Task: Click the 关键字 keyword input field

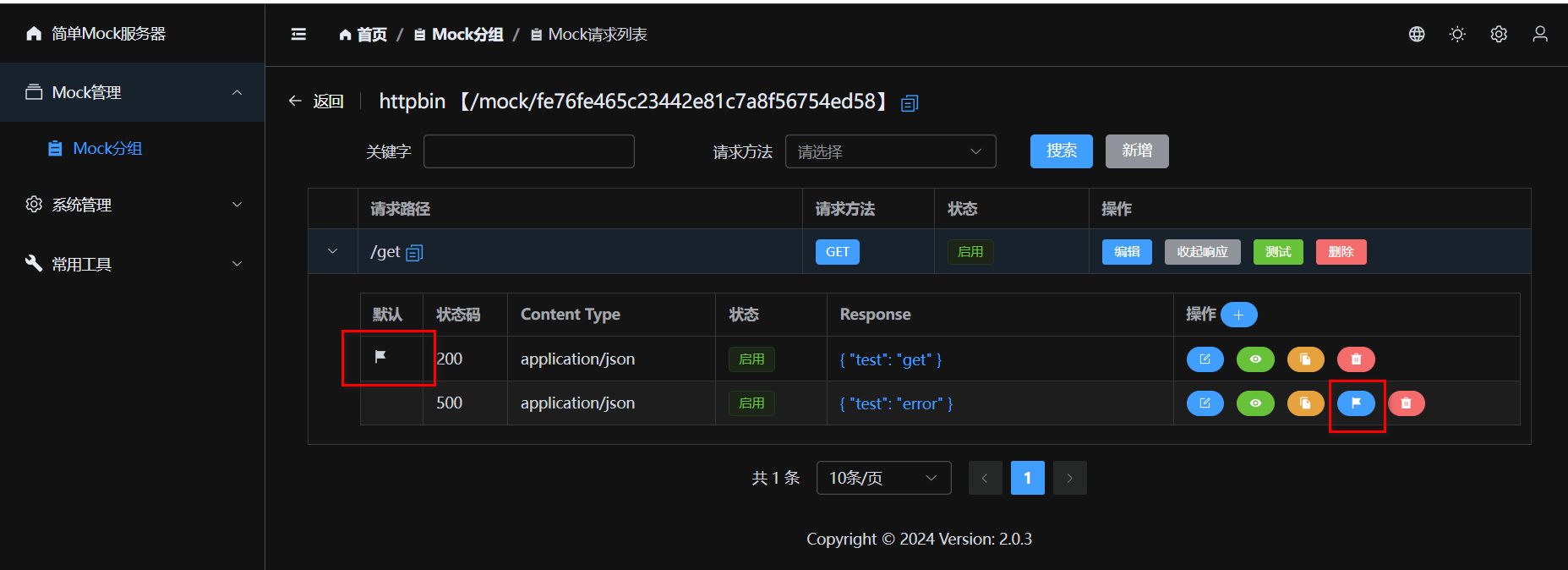Action: [528, 151]
